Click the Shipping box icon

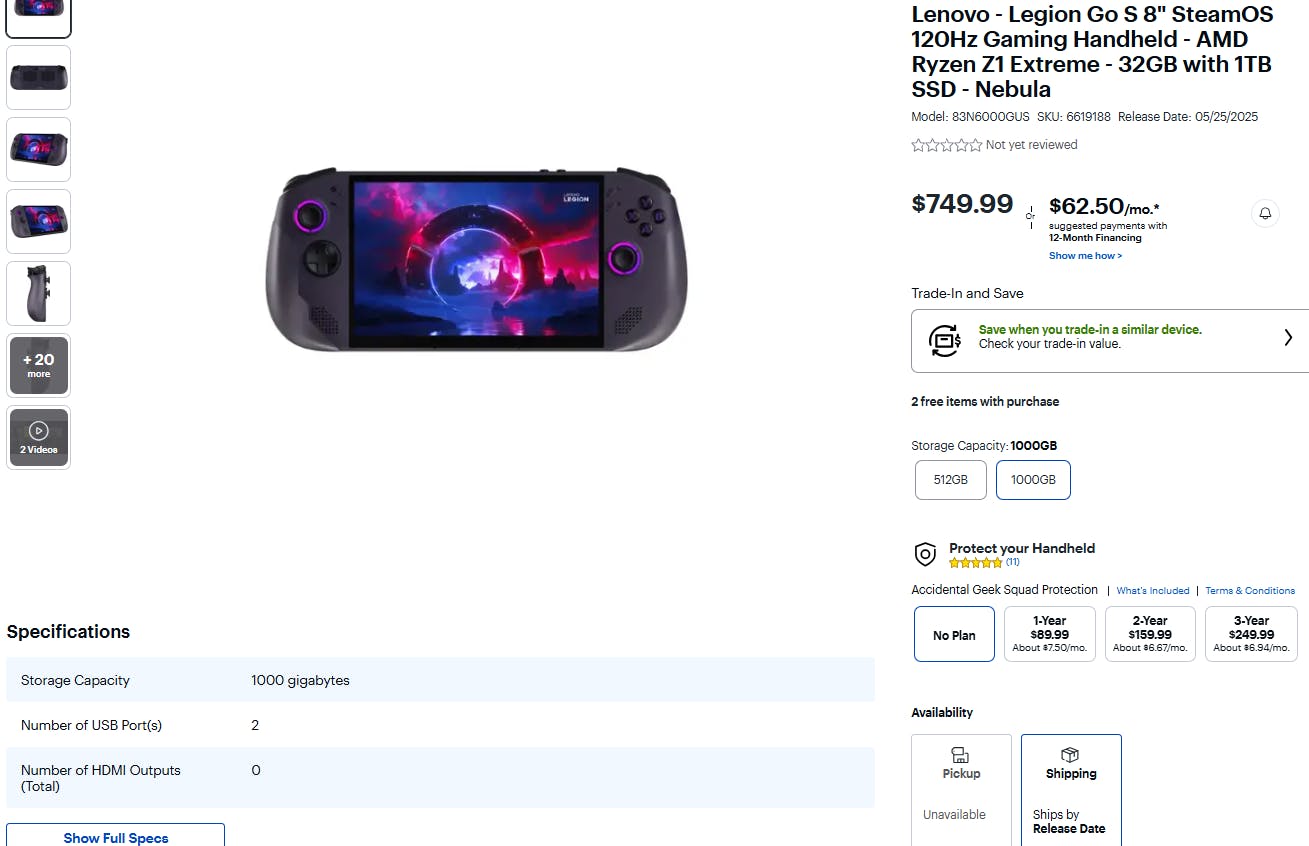(1070, 755)
